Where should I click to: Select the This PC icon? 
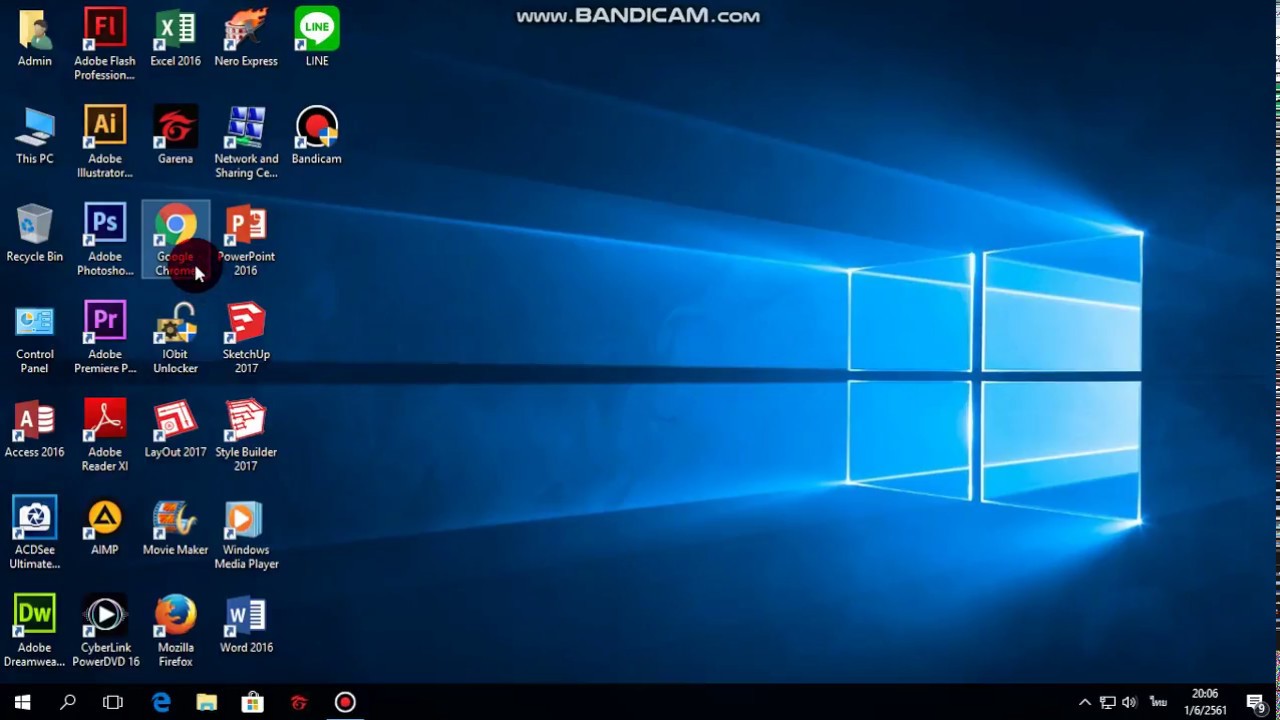click(x=34, y=136)
